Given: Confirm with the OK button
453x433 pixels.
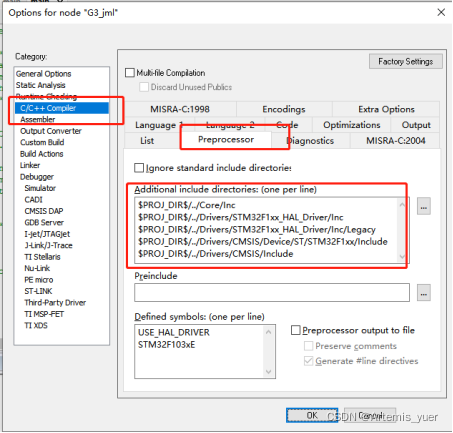Looking at the screenshot, I should (x=312, y=415).
